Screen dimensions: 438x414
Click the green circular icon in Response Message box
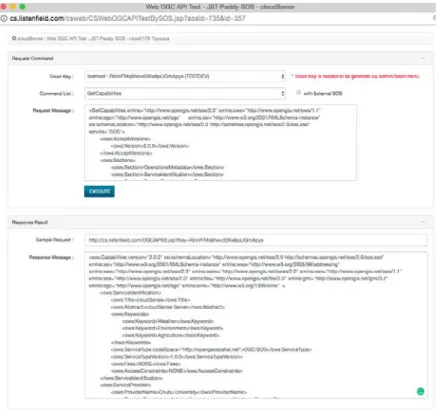coord(421,391)
